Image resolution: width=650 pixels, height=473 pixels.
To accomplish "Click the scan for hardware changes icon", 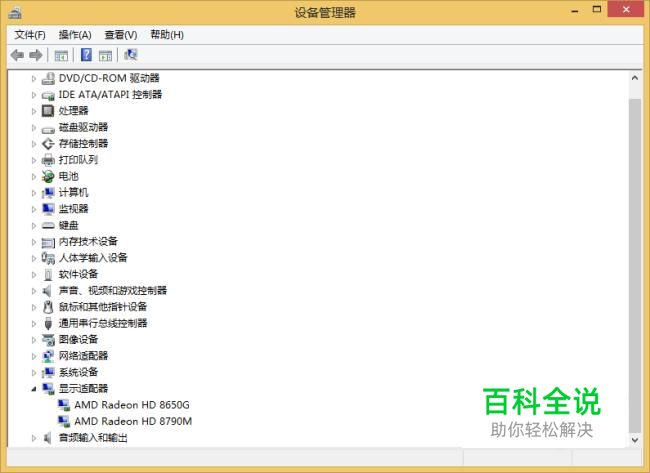I will click(131, 55).
